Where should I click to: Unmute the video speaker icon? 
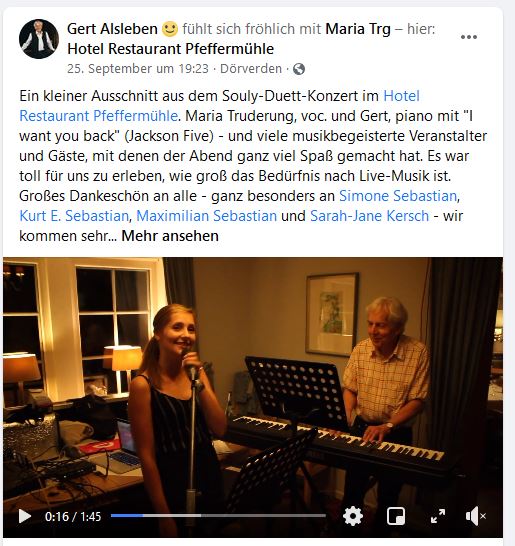(x=475, y=516)
